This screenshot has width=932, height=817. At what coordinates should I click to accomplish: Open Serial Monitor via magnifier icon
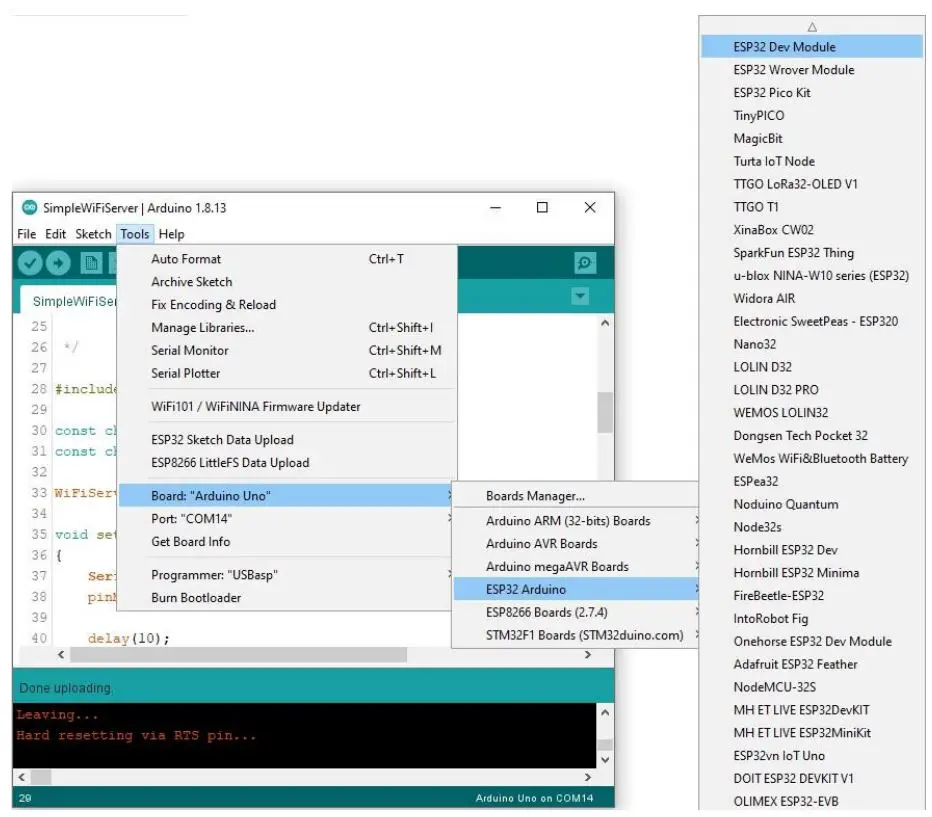(585, 263)
